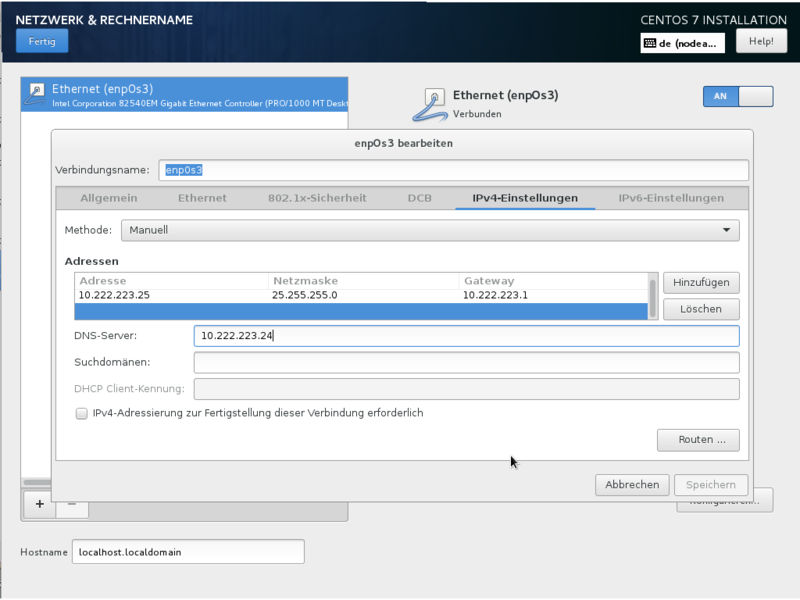Click the Fertig button
Screen dimensions: 800x600
42,41
